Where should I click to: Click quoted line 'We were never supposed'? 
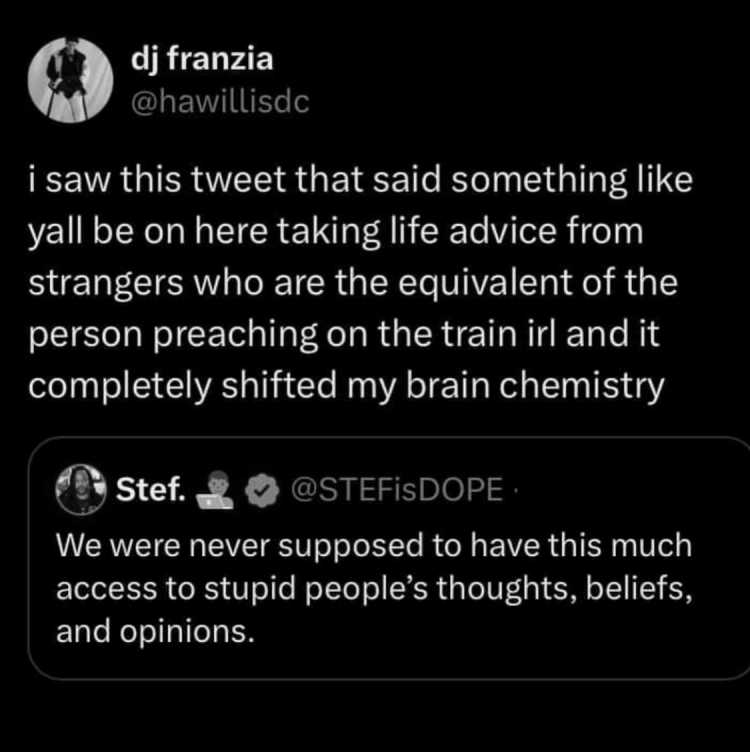point(374,546)
